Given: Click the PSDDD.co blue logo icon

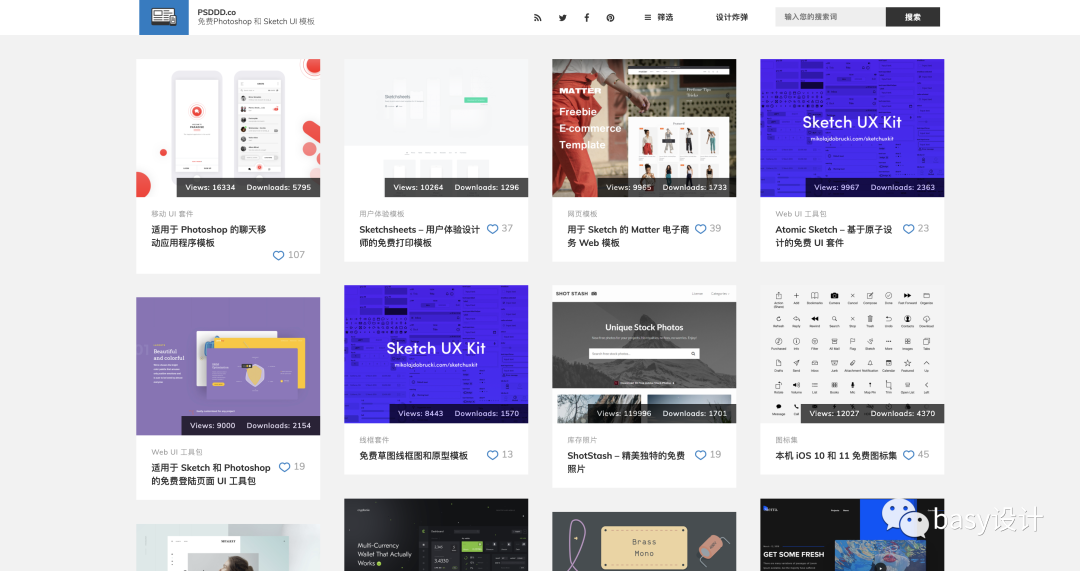Looking at the screenshot, I should (164, 17).
